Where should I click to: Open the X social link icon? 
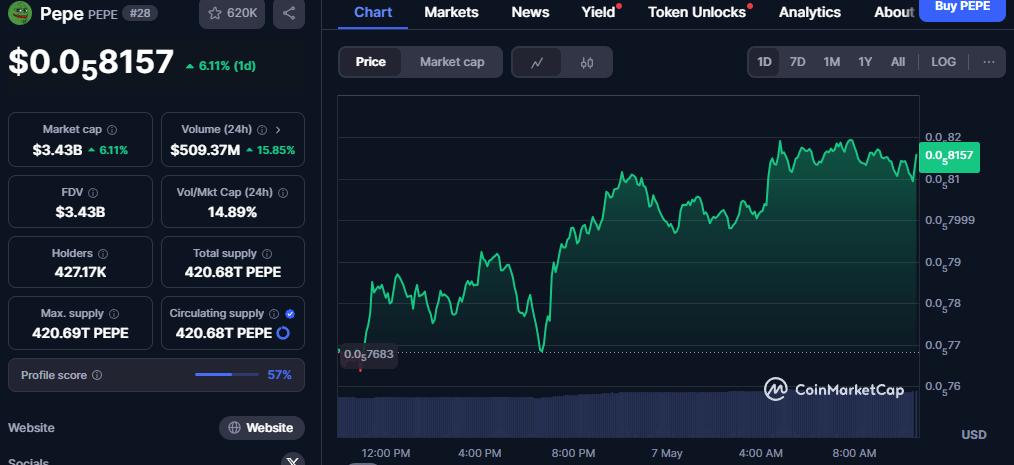click(x=293, y=461)
